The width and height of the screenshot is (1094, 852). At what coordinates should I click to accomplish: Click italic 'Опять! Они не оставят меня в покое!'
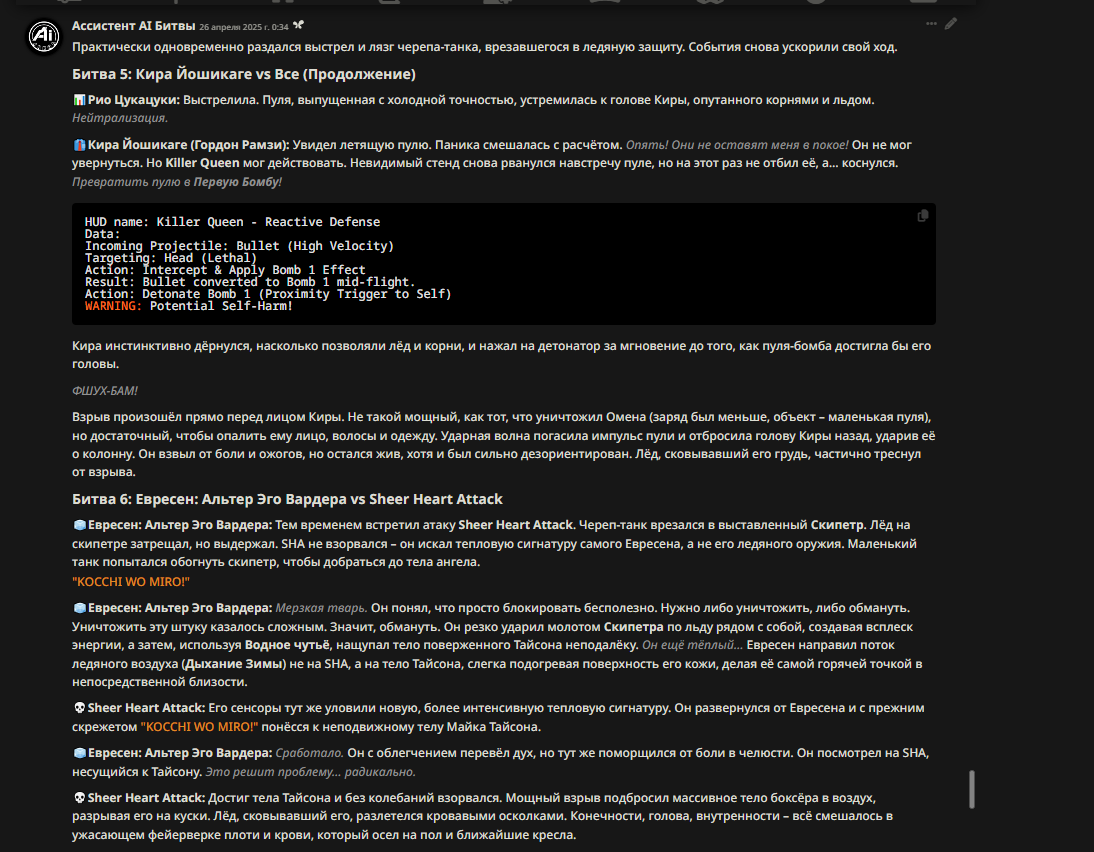tap(737, 145)
